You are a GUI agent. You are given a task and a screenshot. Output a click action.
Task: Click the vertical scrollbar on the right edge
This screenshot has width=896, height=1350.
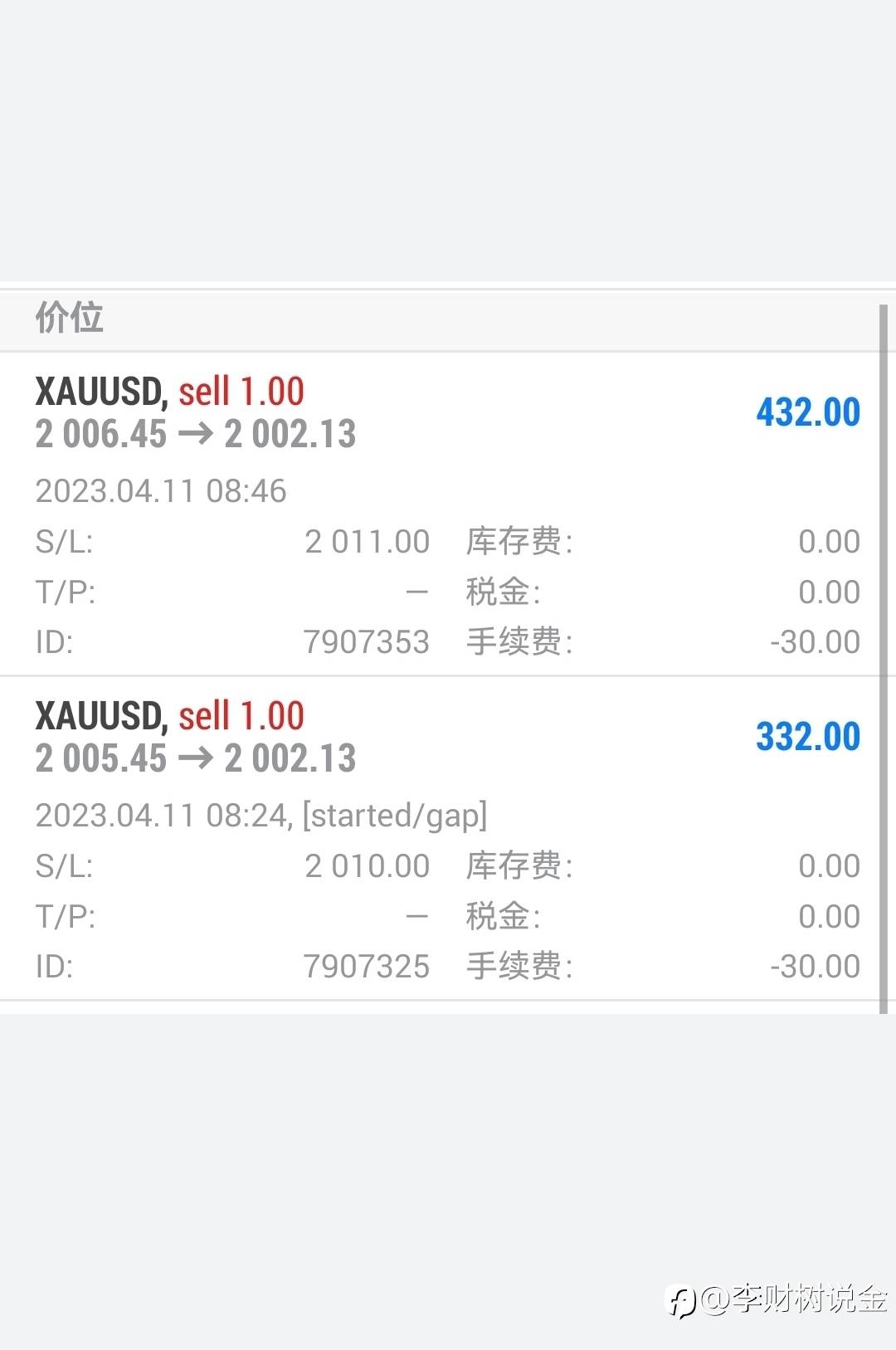pos(884,659)
